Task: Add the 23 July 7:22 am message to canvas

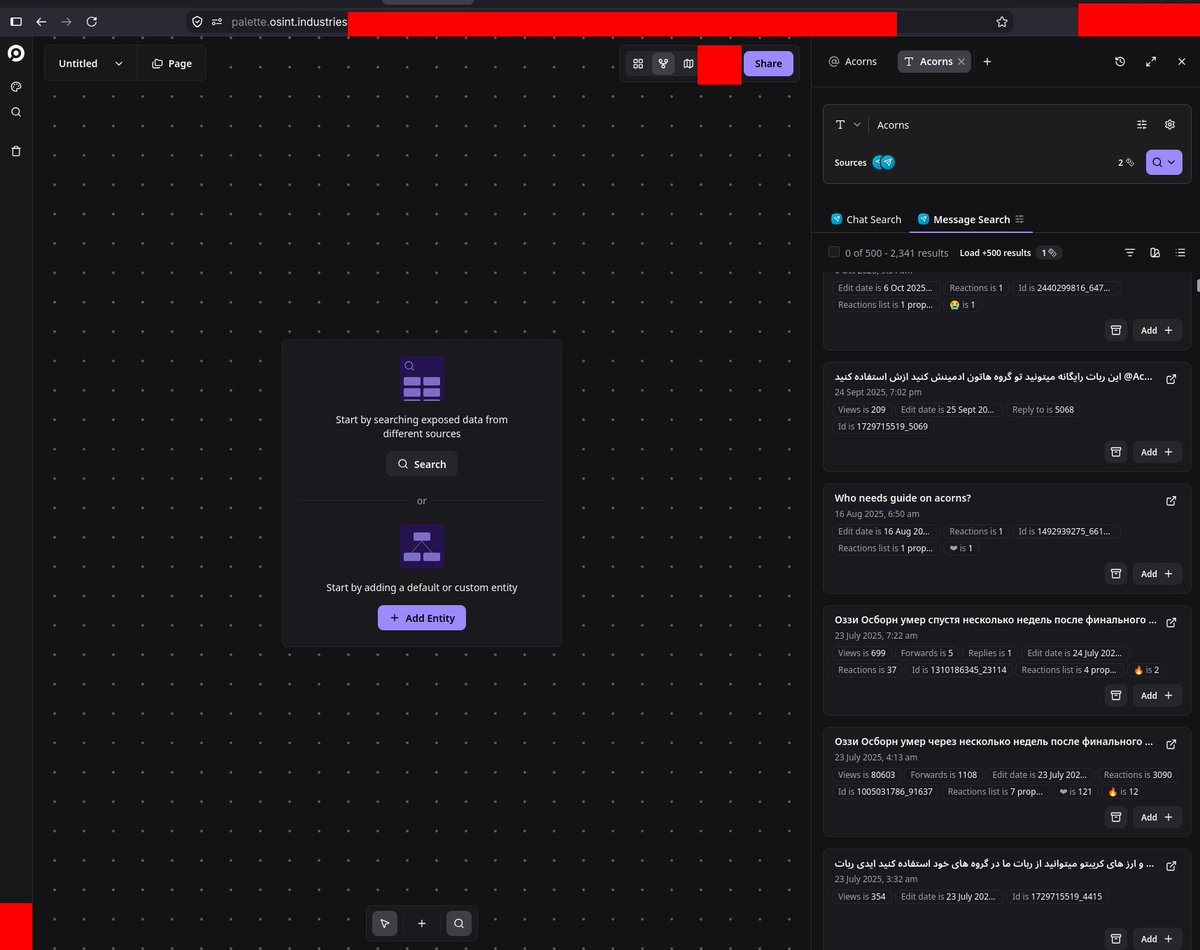Action: [1158, 695]
